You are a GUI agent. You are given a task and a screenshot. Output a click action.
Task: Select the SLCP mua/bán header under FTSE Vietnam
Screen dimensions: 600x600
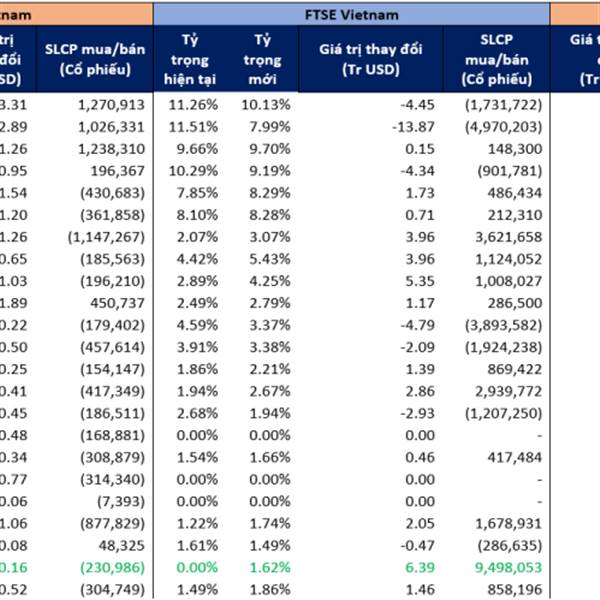[497, 59]
